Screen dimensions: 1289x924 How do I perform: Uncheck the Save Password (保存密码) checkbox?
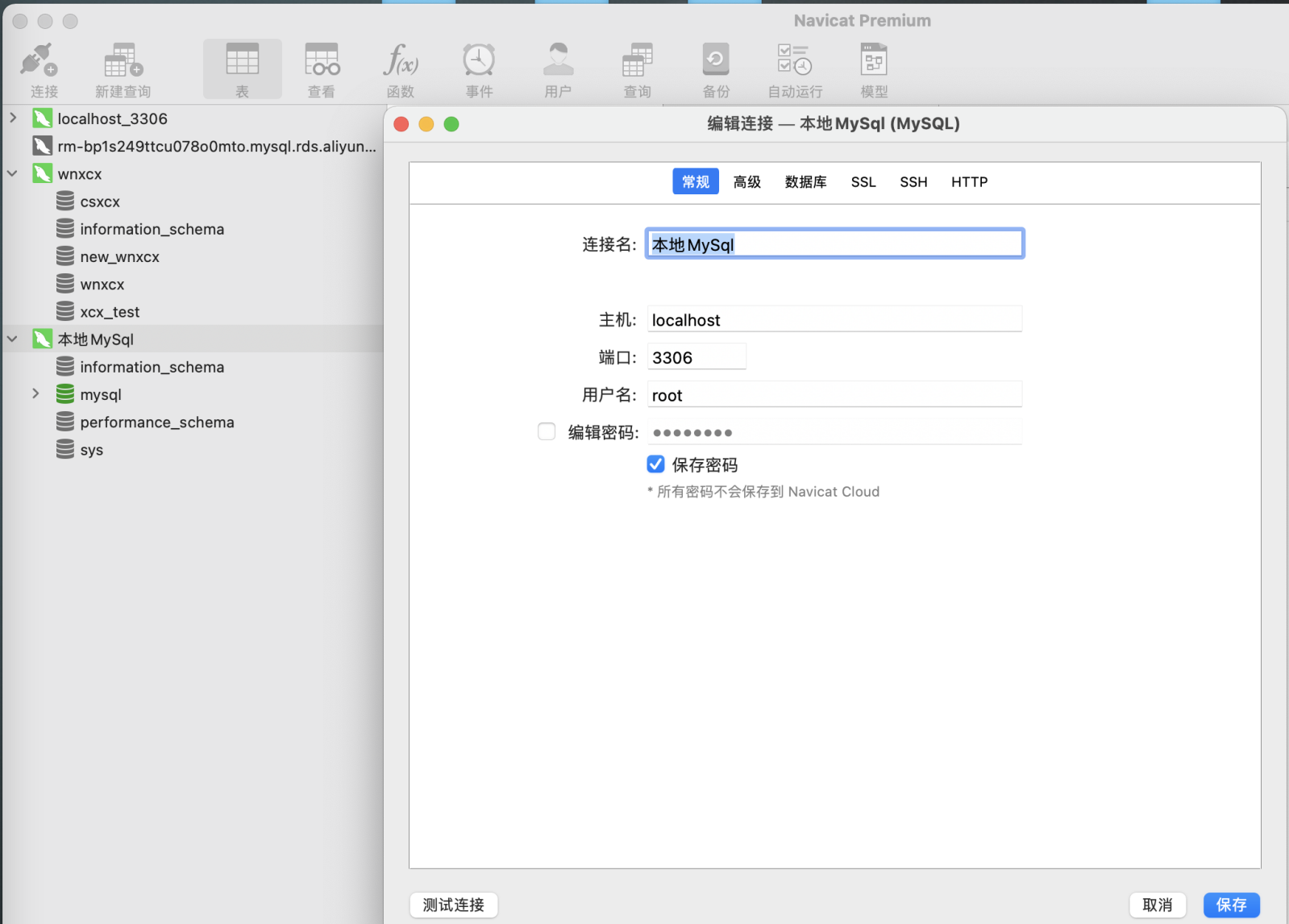click(655, 464)
